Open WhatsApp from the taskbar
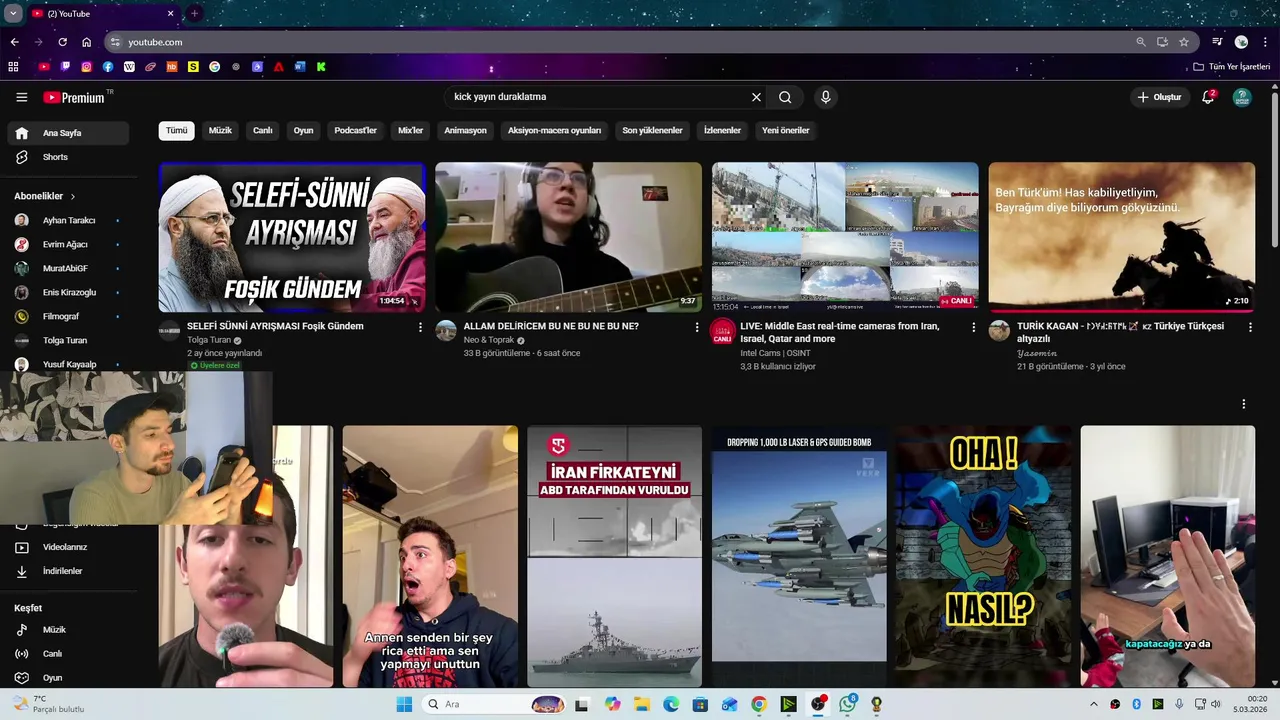This screenshot has width=1280, height=720. [x=848, y=704]
